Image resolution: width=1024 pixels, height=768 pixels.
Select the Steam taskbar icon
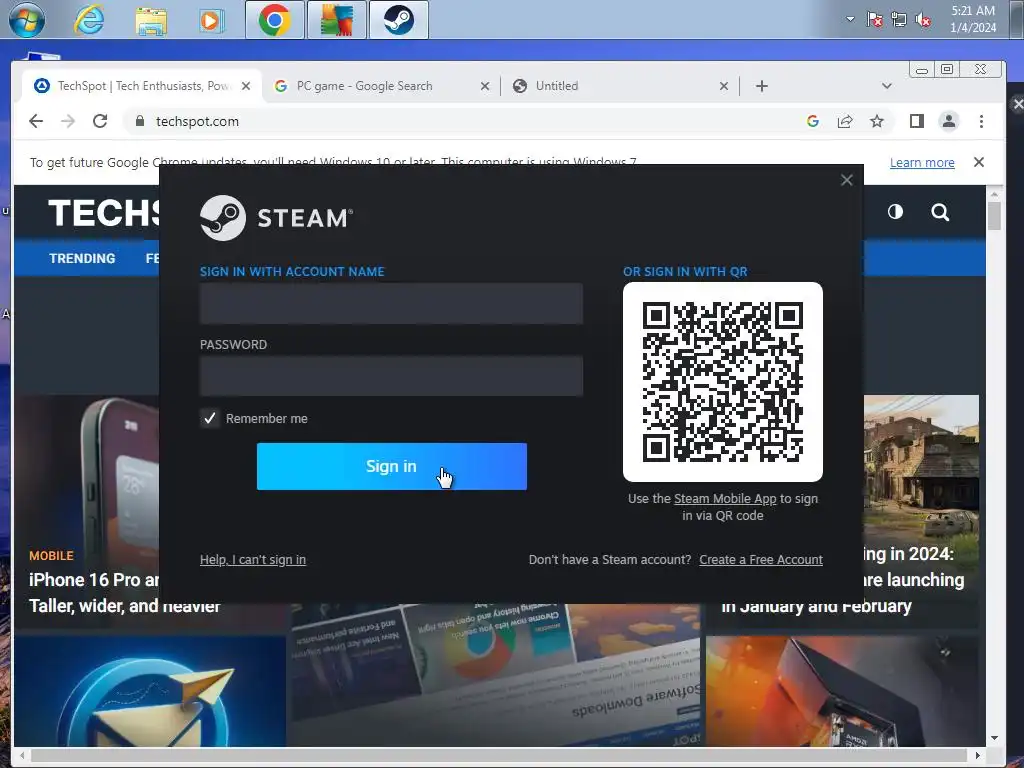pos(398,20)
